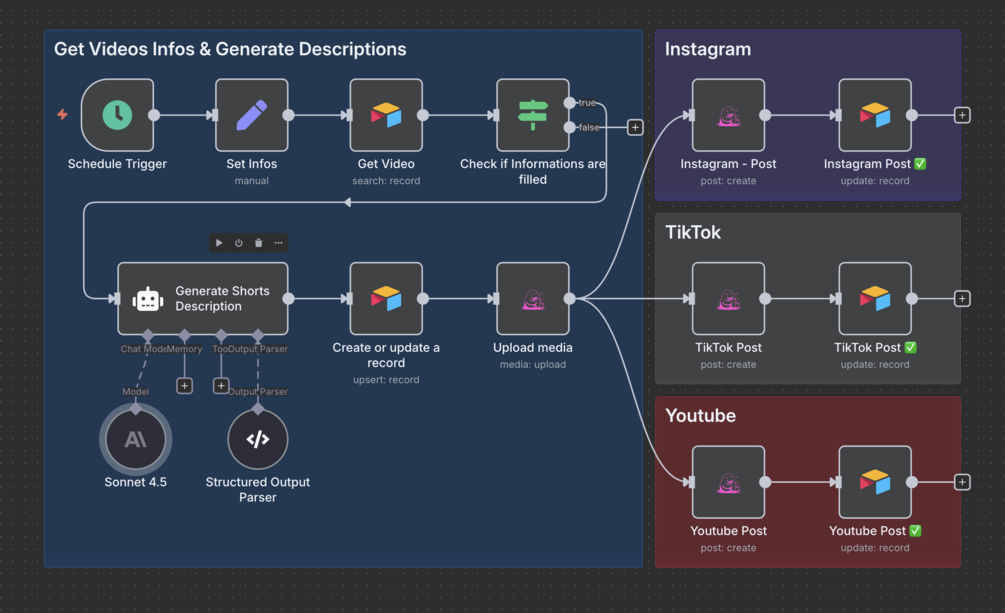
Task: Select the Schedule Trigger clock node
Action: pos(117,115)
